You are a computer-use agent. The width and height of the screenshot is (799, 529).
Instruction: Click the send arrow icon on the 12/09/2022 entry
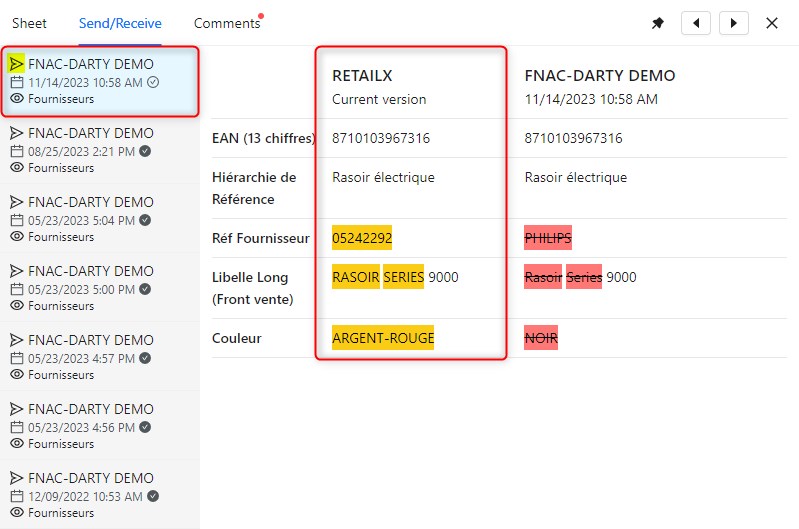pos(17,478)
